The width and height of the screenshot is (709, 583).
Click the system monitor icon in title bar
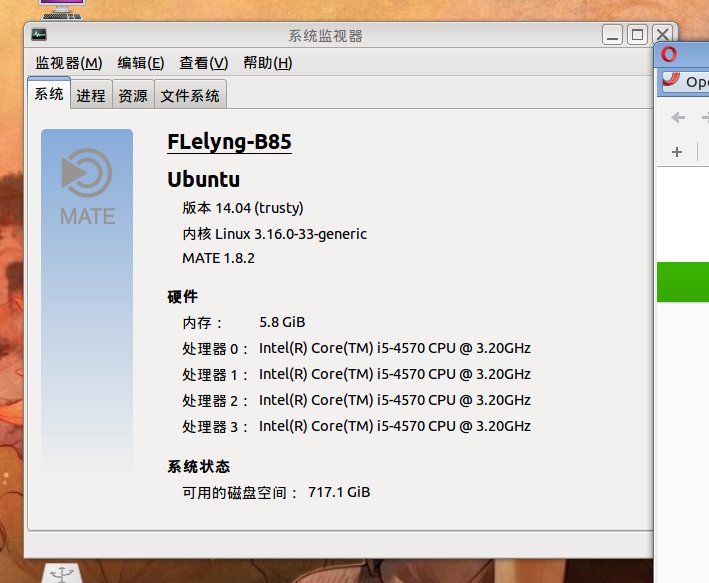pyautogui.click(x=39, y=34)
